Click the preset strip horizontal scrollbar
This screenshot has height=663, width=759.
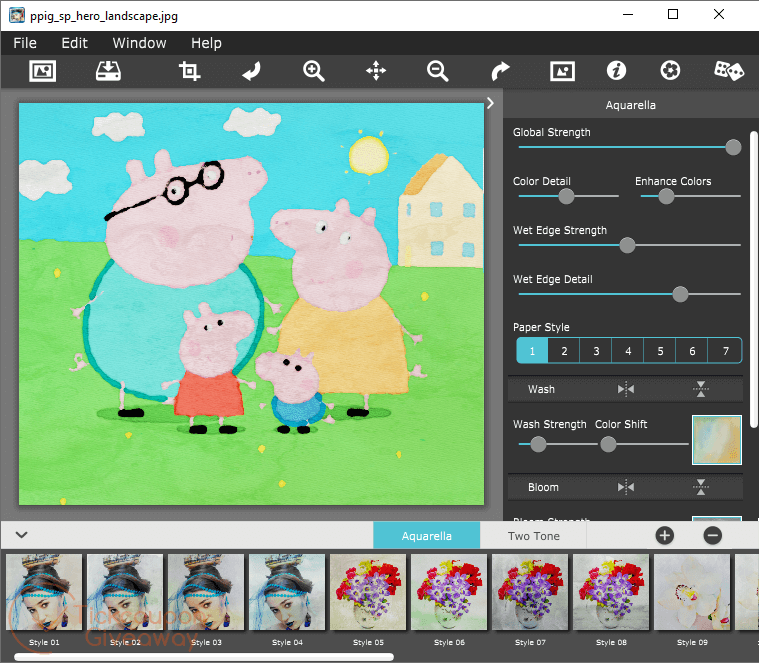(x=204, y=657)
